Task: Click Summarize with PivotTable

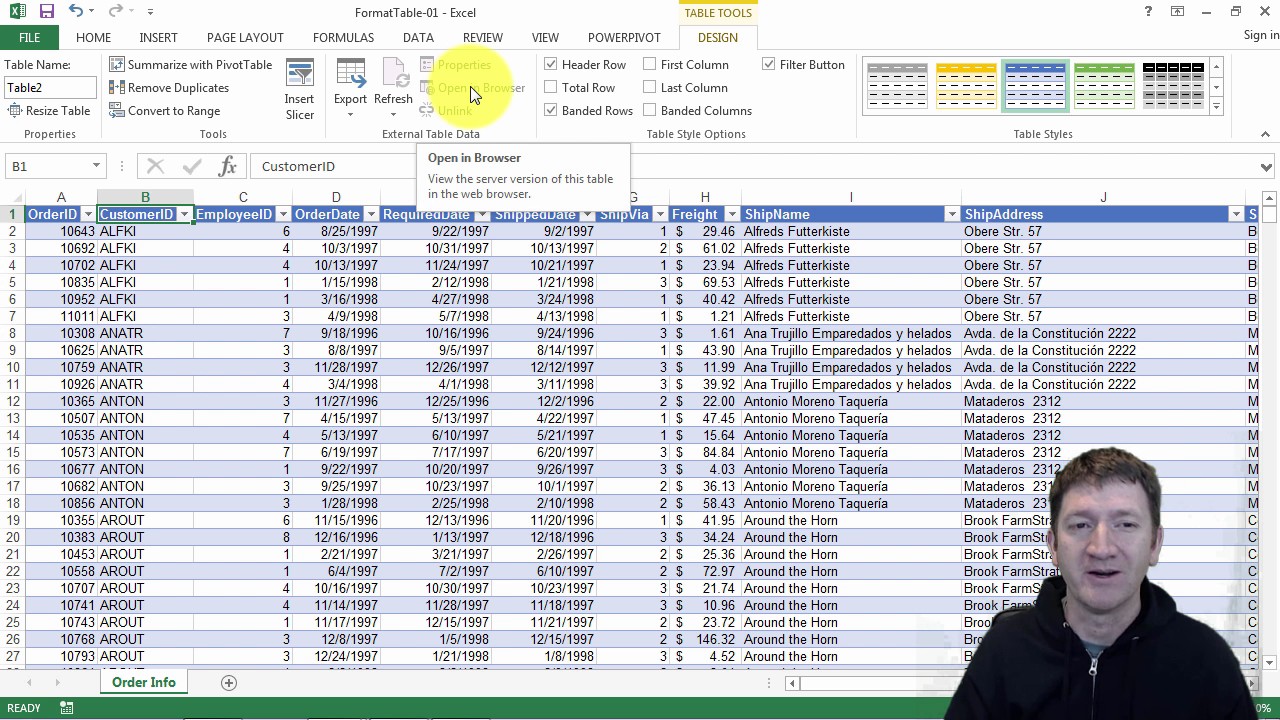Action: pos(191,64)
